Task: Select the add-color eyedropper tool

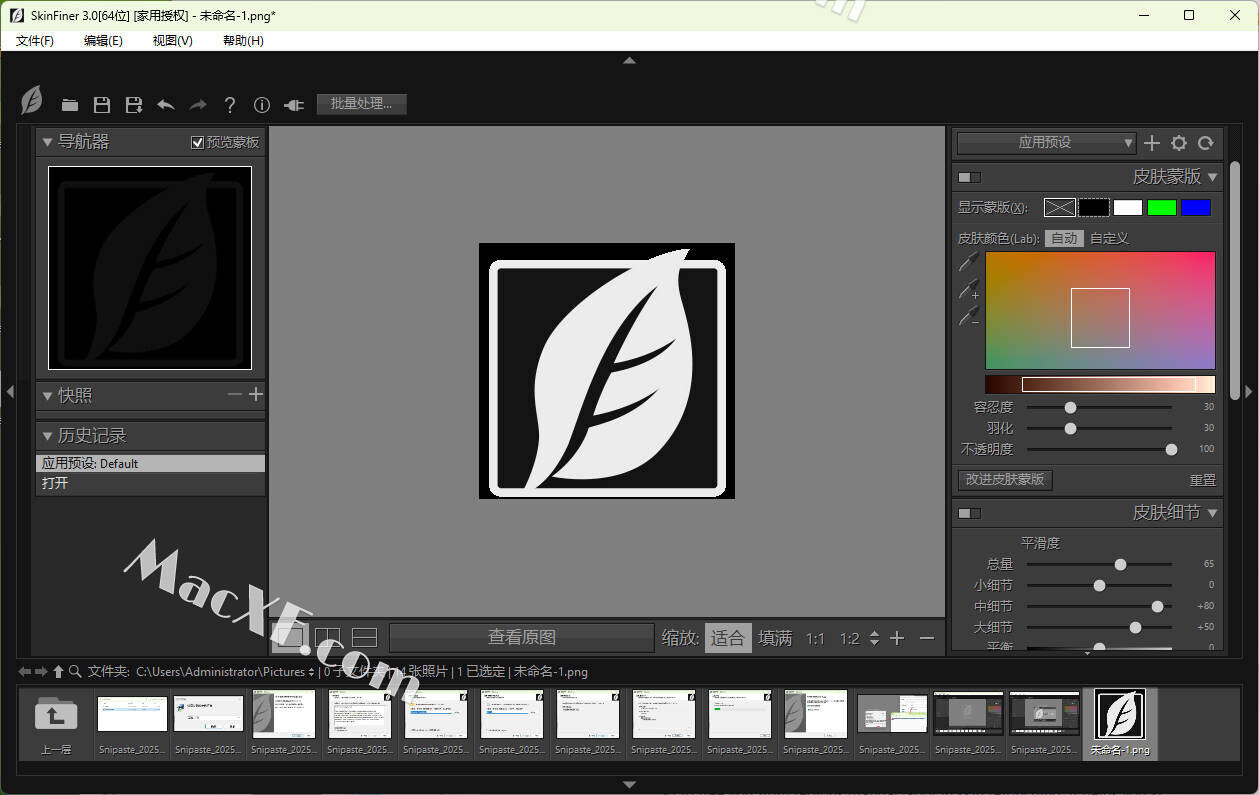Action: pos(968,290)
